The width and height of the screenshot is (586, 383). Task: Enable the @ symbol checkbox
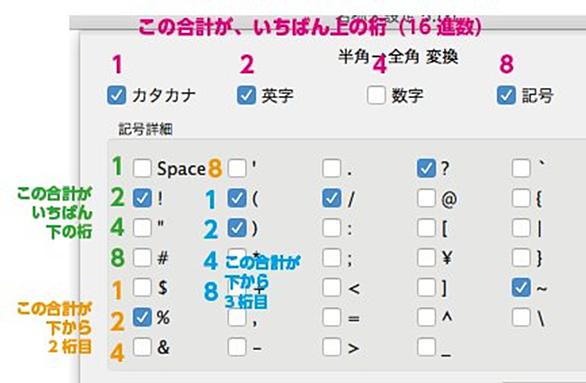pos(426,198)
